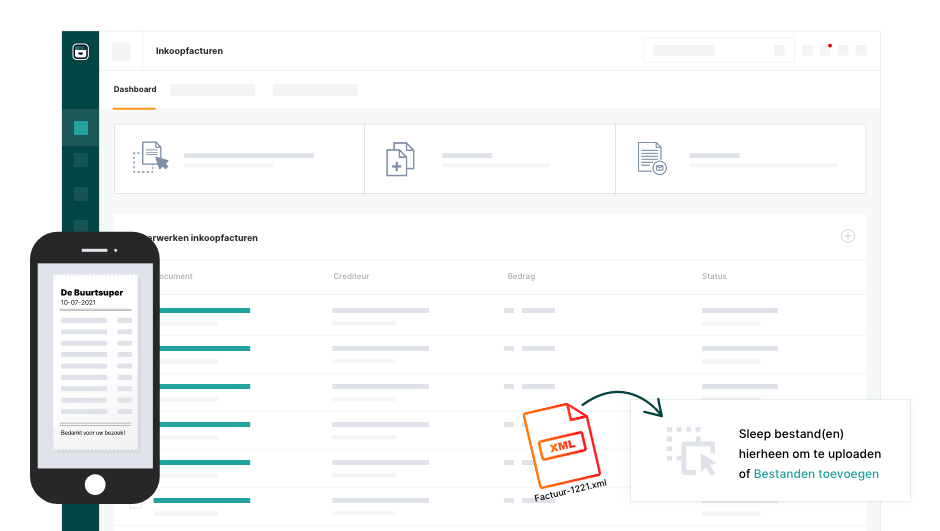
Task: Click the cursor drop-zone icon in upload box
Action: [691, 450]
